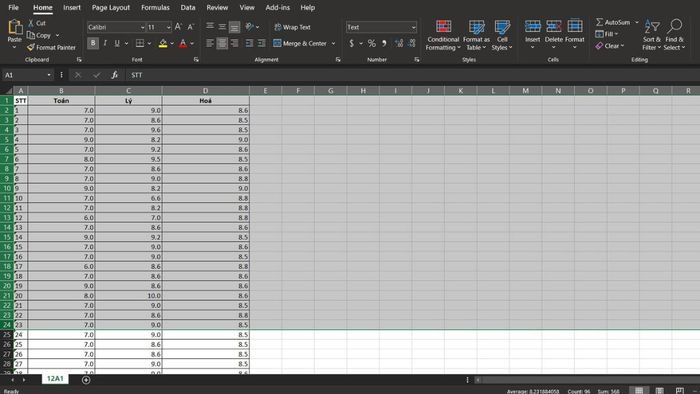Open Find & Select menu
The height and width of the screenshot is (394, 700).
pyautogui.click(x=674, y=35)
